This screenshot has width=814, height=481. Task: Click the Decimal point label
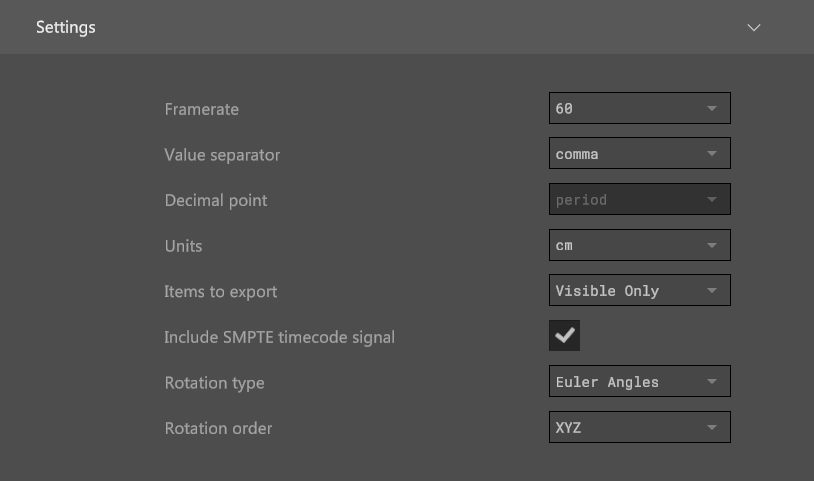[x=215, y=200]
